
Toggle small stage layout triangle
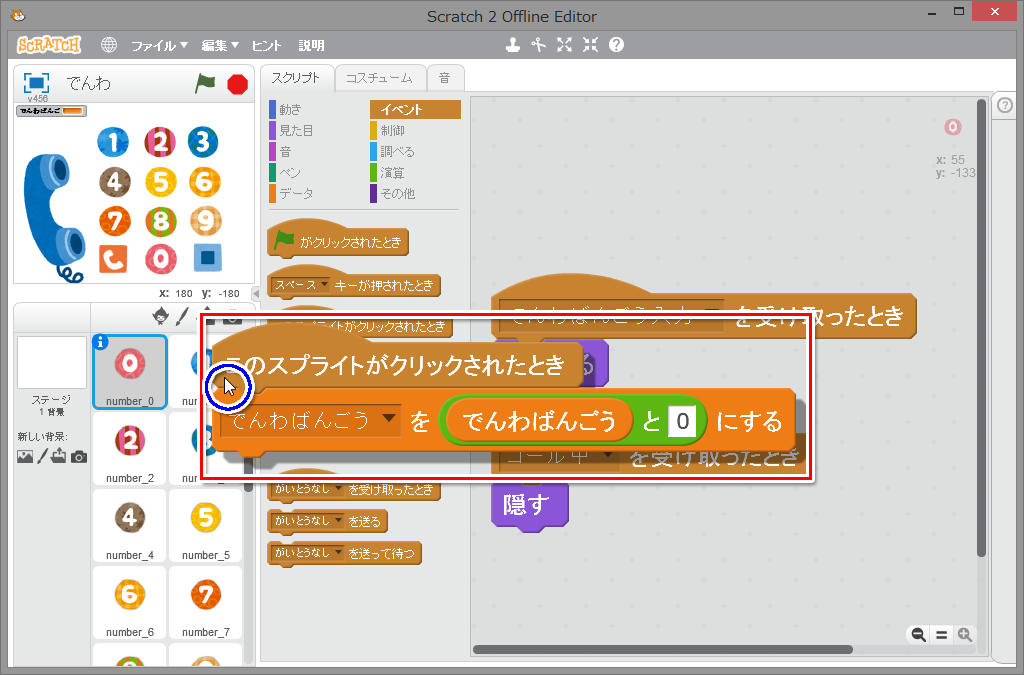(x=256, y=294)
